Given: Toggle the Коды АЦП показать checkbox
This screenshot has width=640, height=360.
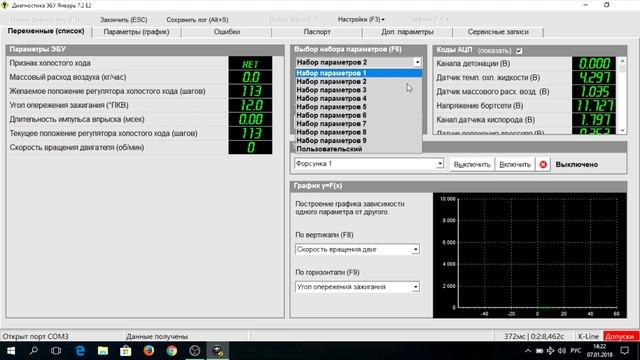Looking at the screenshot, I should [519, 51].
